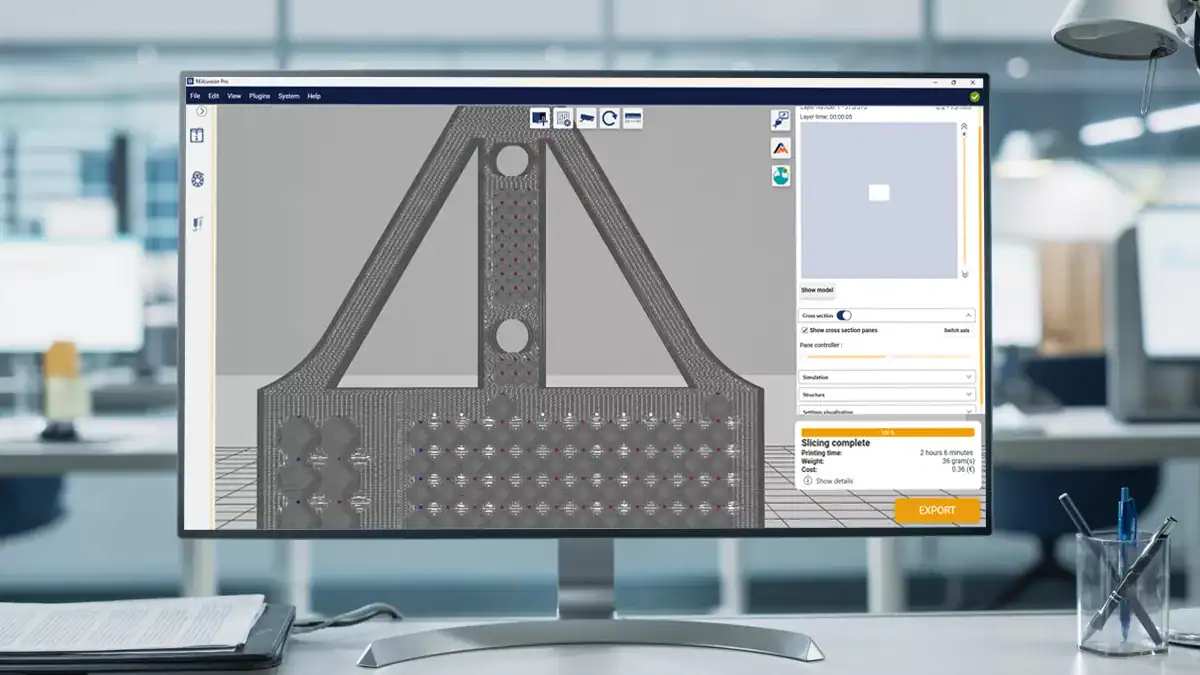1200x675 pixels.
Task: Select the filament spool icon in the sidebar
Action: click(196, 178)
